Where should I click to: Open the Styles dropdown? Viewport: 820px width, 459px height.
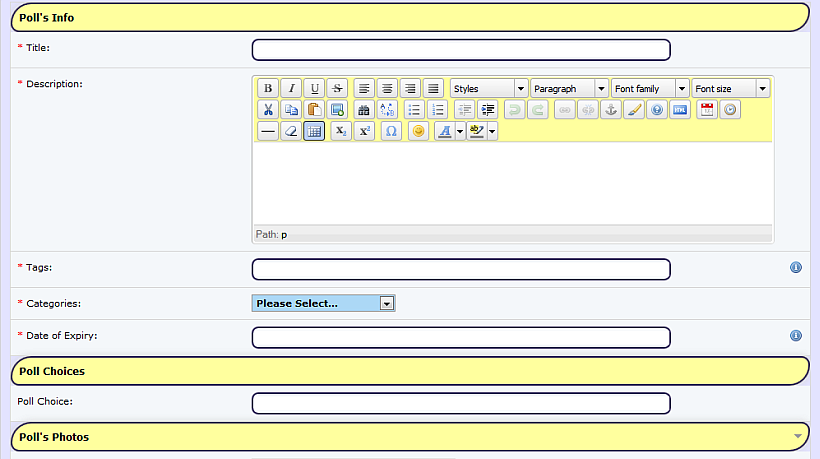489,88
